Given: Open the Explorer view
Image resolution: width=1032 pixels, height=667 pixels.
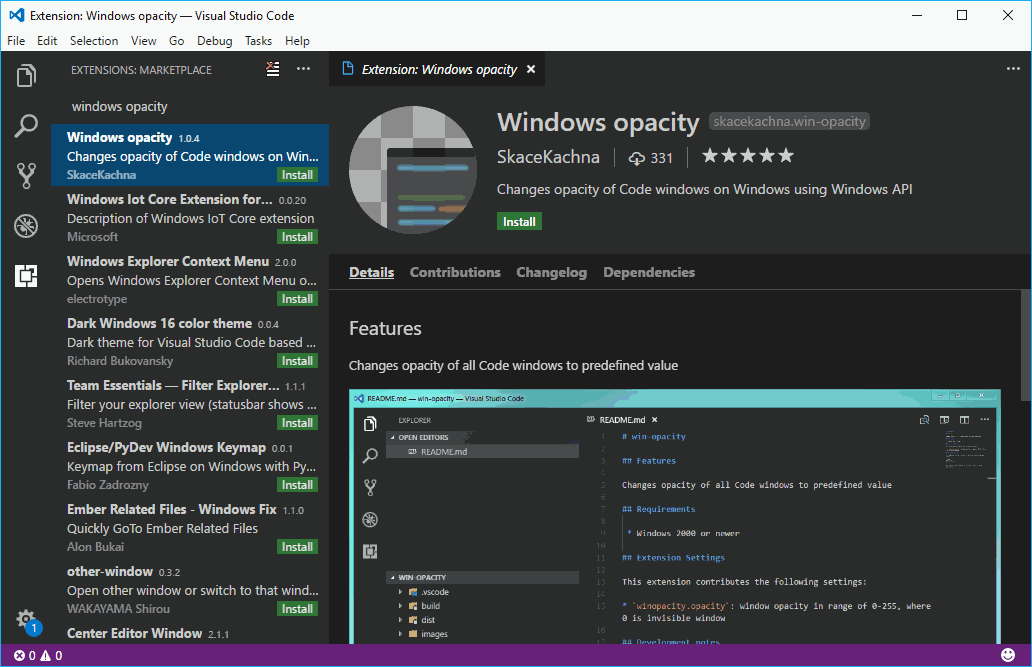Looking at the screenshot, I should pos(27,76).
